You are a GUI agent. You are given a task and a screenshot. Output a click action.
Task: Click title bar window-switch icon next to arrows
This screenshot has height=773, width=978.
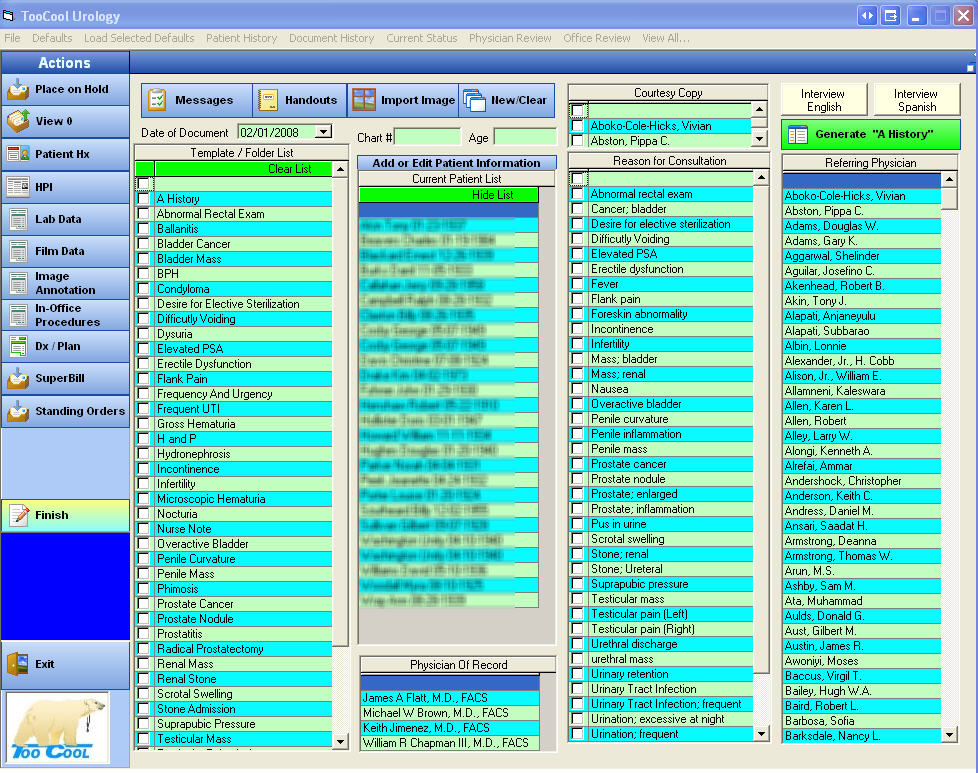coord(891,16)
